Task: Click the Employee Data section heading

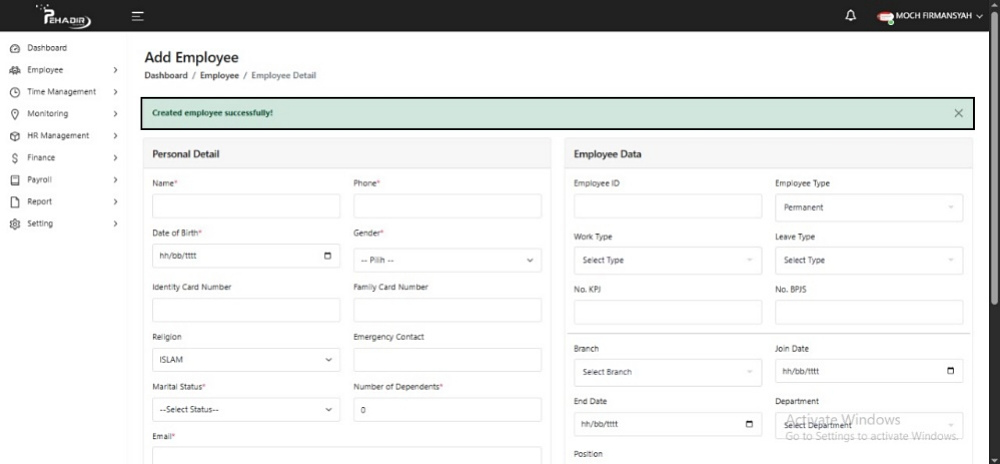Action: click(x=607, y=154)
